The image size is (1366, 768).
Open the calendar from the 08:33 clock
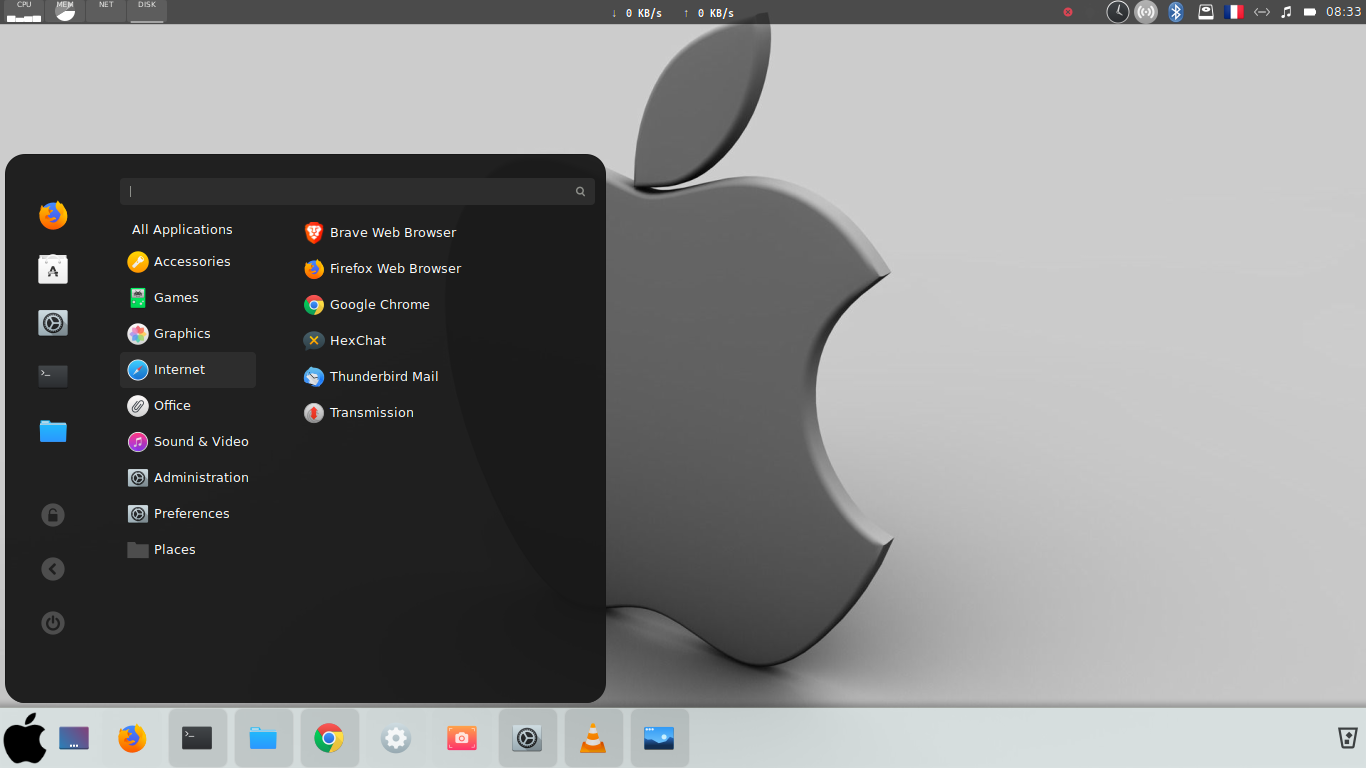click(x=1344, y=12)
